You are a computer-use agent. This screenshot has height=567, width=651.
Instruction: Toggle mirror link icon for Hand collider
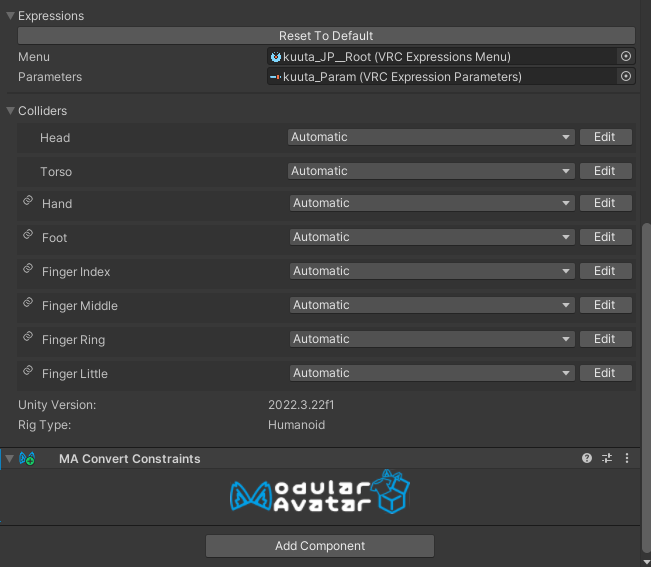[28, 200]
